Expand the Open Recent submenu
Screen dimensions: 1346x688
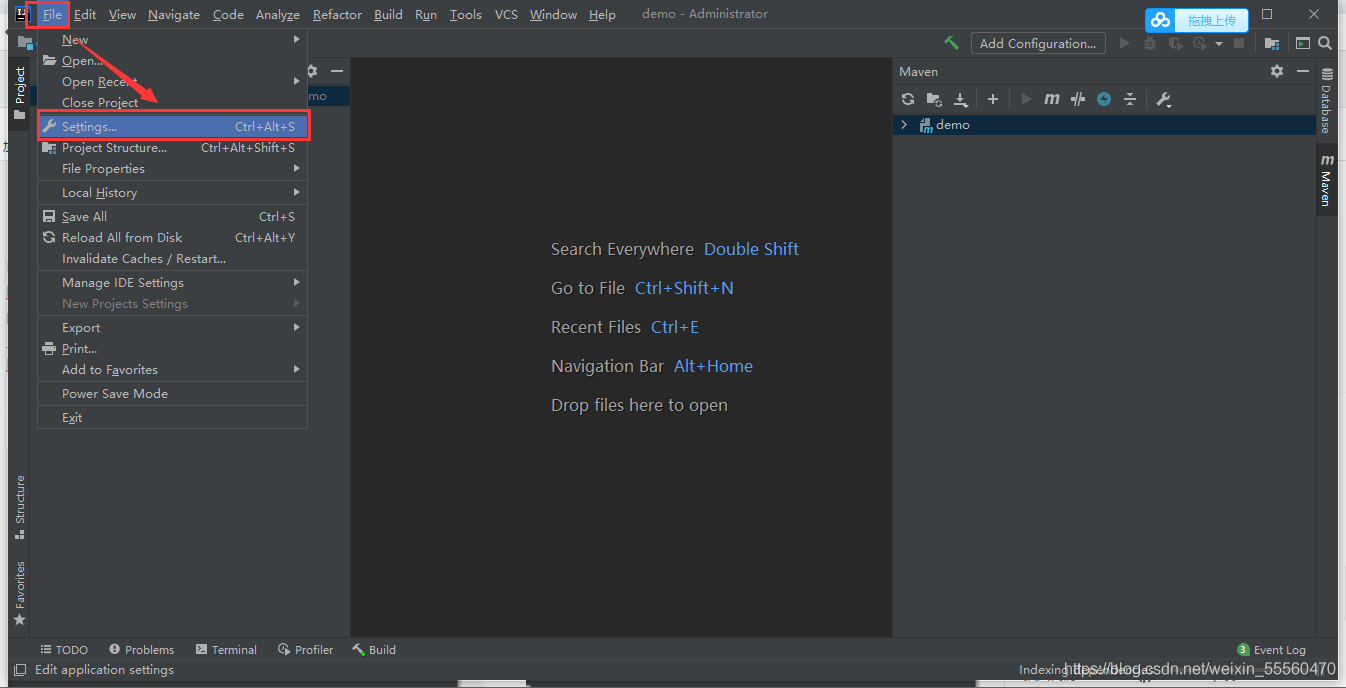tap(172, 82)
